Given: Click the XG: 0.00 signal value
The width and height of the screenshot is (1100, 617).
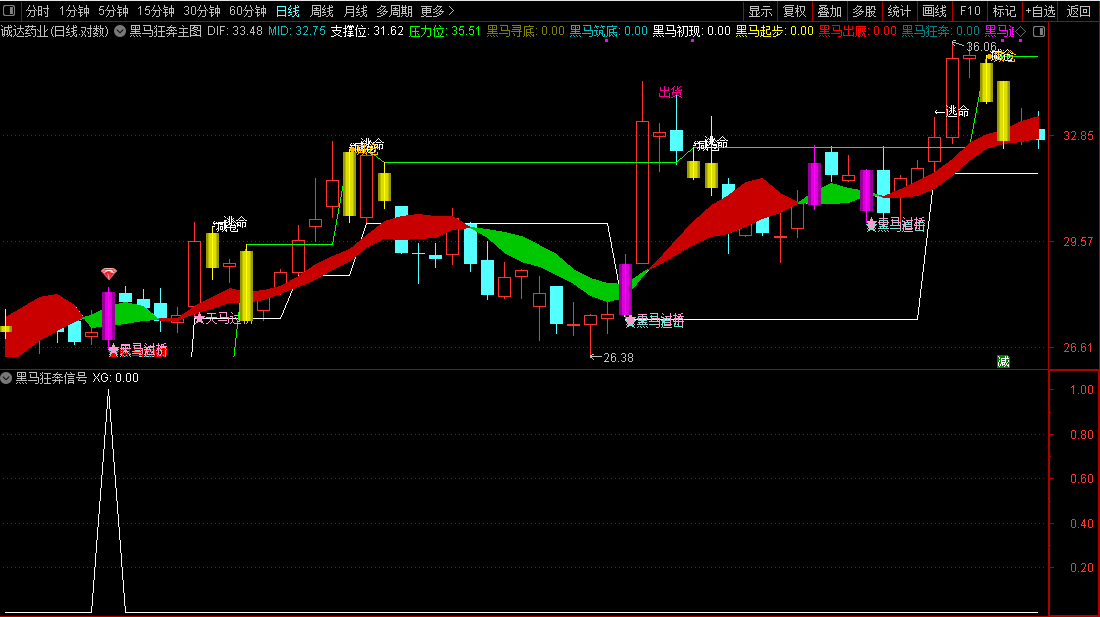Looking at the screenshot, I should [116, 378].
